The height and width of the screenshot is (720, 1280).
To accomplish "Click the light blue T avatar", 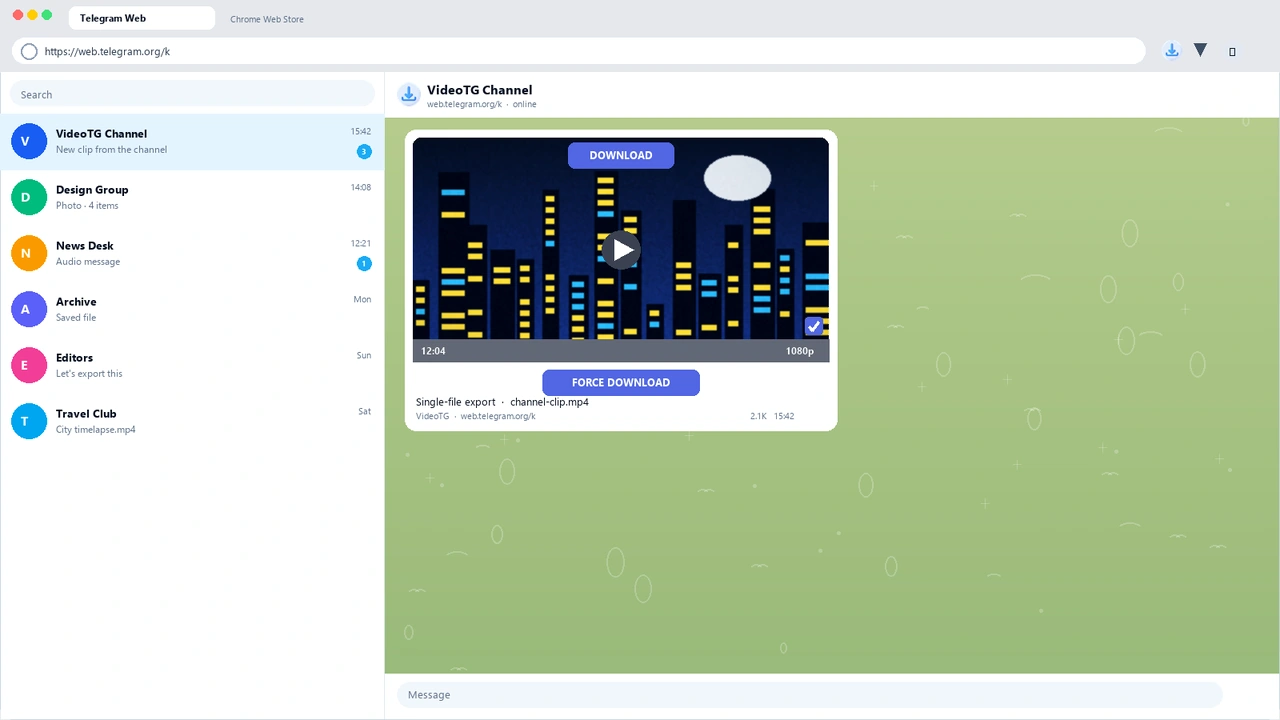I will click(29, 421).
